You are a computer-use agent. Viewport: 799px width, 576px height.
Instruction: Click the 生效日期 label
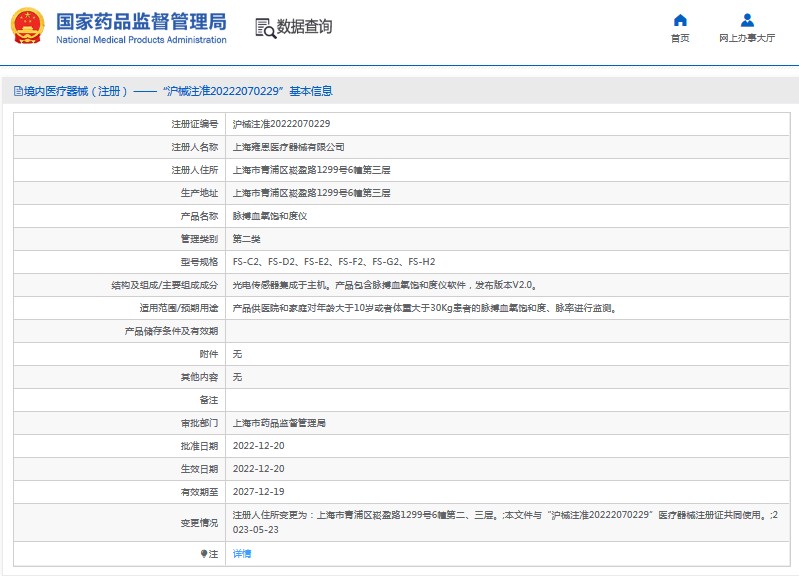[x=199, y=469]
